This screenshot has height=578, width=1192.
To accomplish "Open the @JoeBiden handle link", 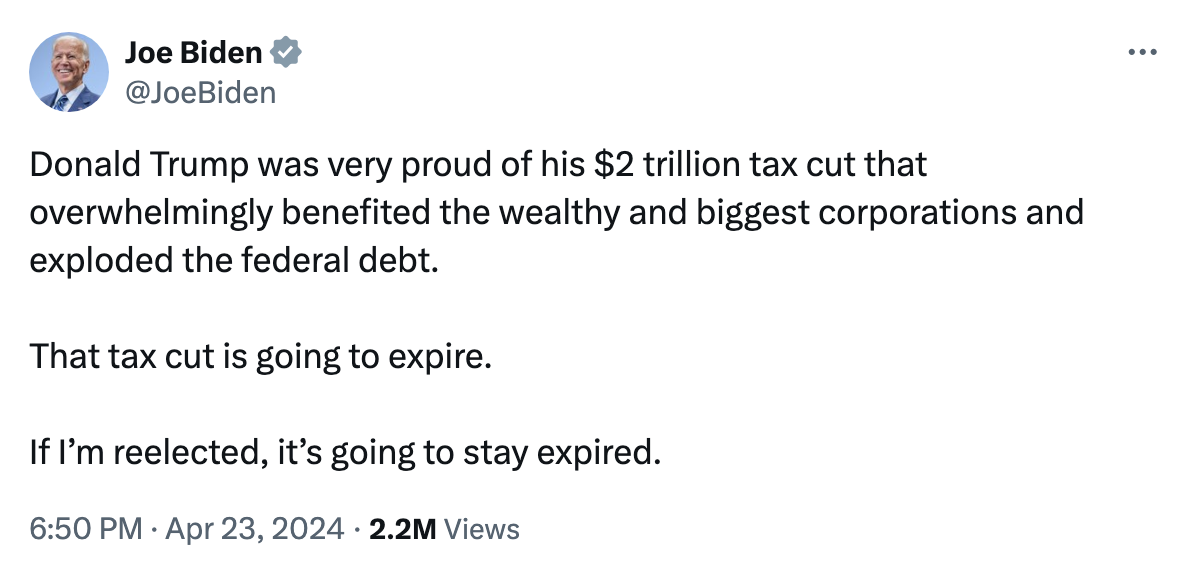I will click(x=200, y=93).
